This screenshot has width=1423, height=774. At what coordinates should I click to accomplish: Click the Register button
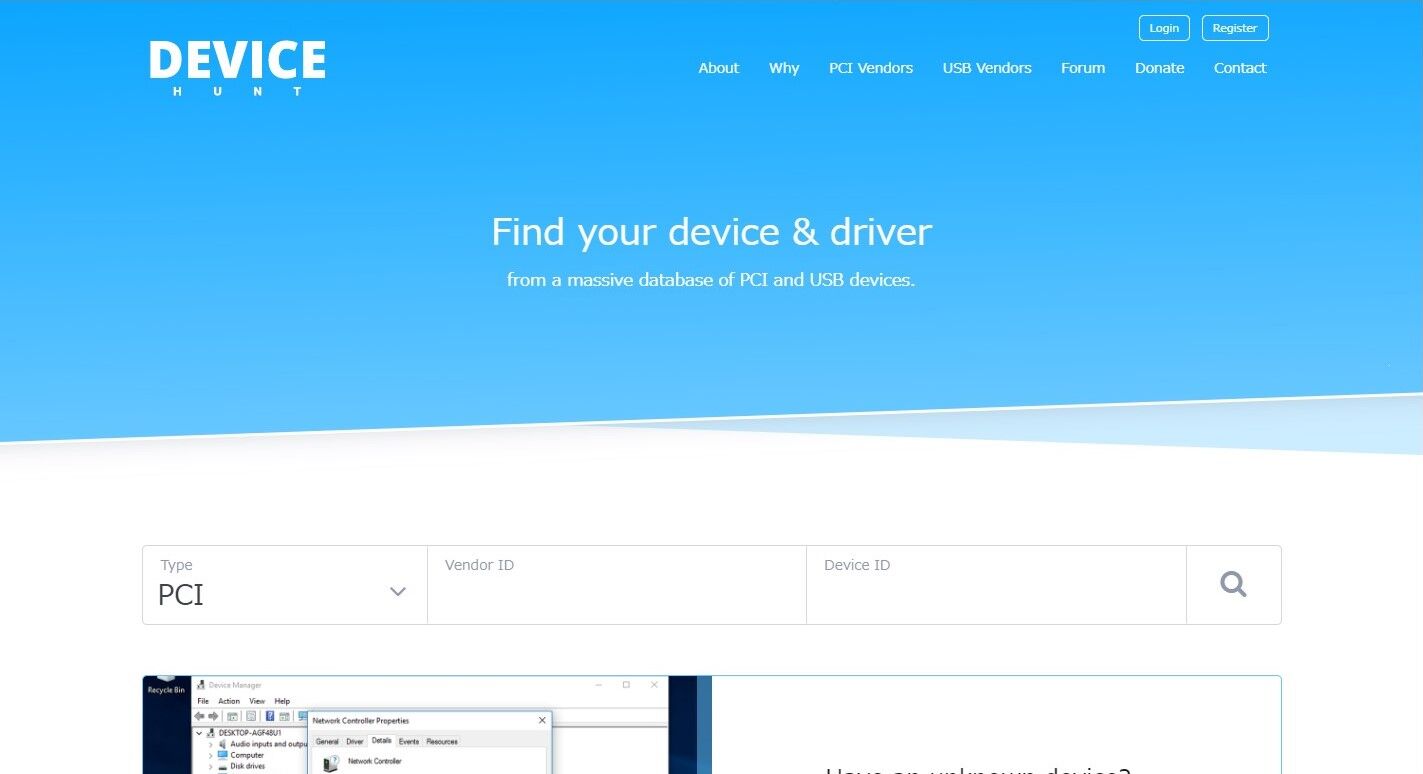coord(1235,28)
